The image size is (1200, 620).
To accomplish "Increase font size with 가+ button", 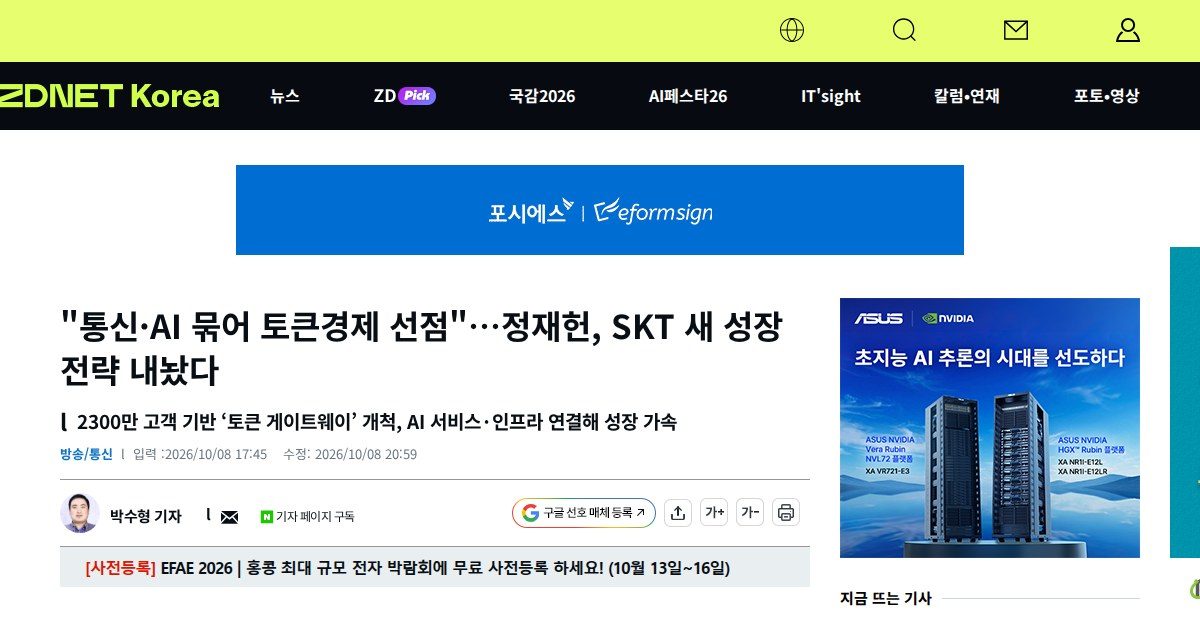I will 714,513.
